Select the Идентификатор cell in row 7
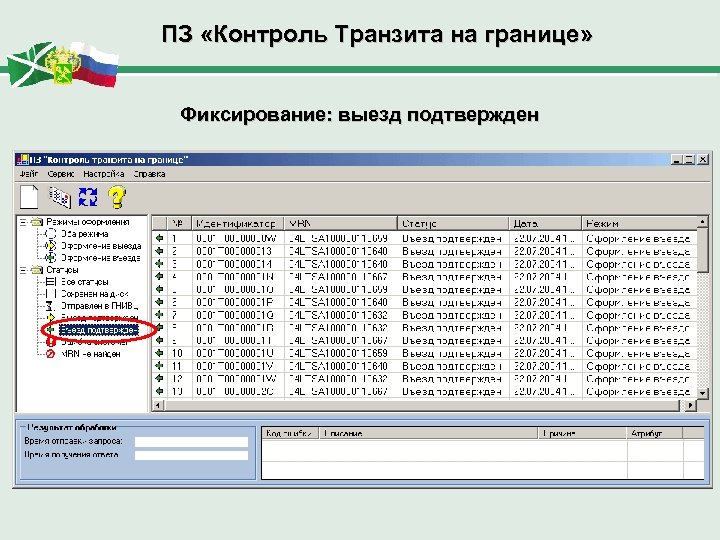720x540 pixels. [238, 315]
